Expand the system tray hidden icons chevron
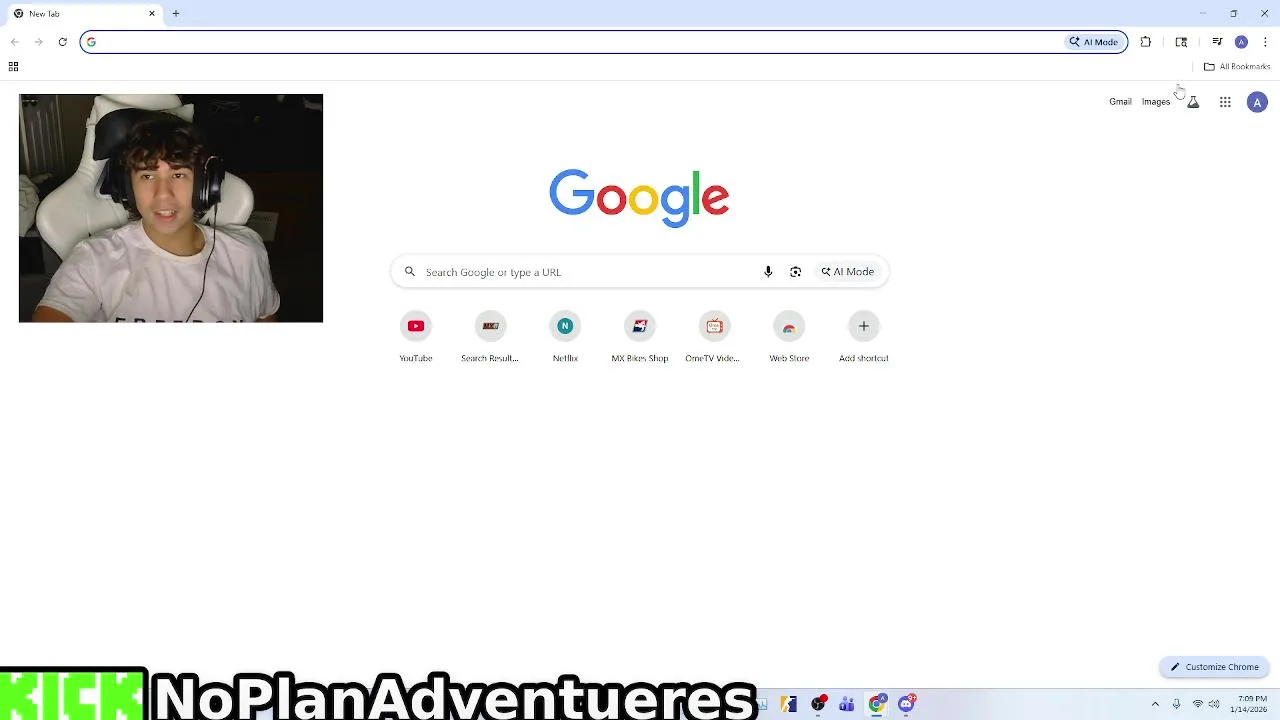 (x=1155, y=704)
